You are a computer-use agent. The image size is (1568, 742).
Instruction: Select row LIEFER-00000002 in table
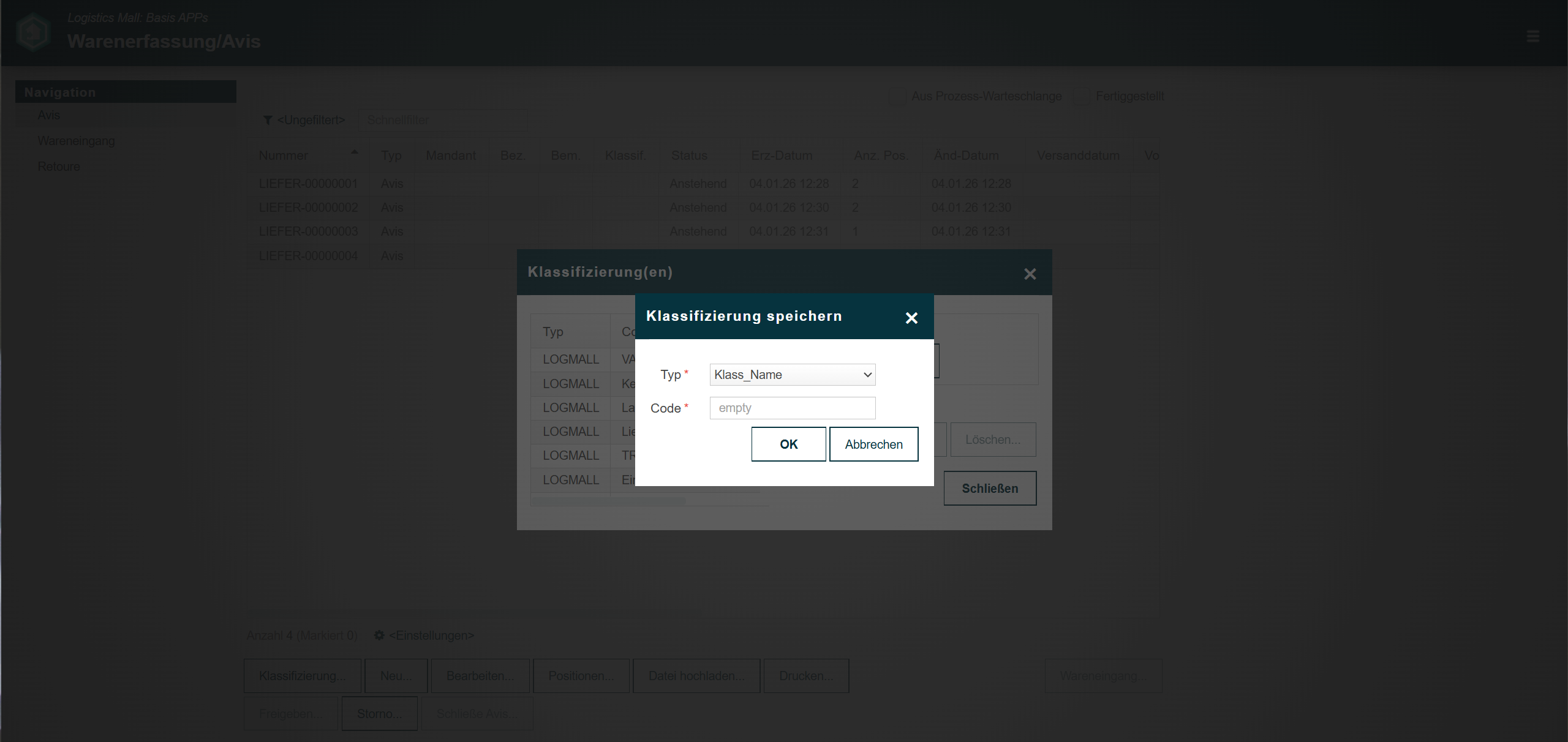(x=308, y=208)
